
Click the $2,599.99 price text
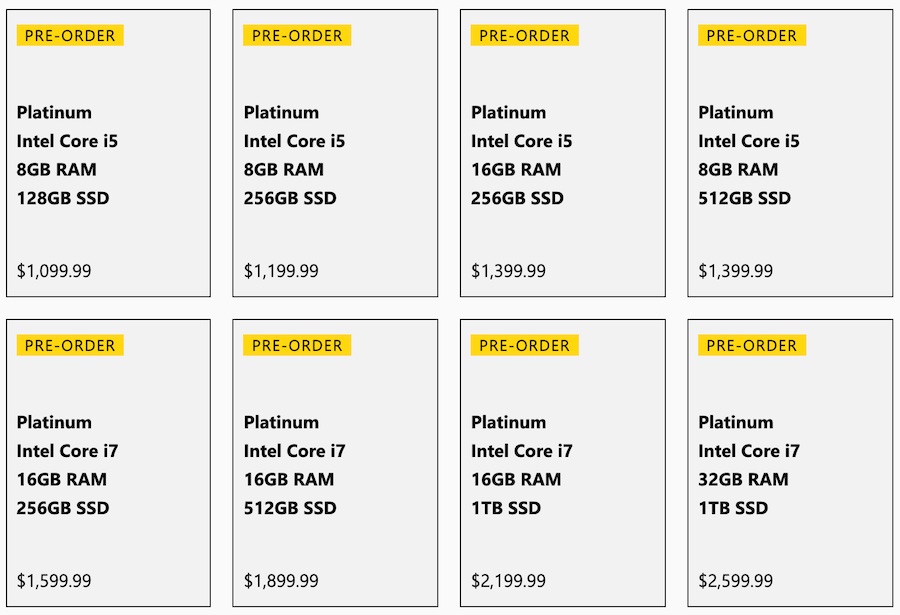735,581
